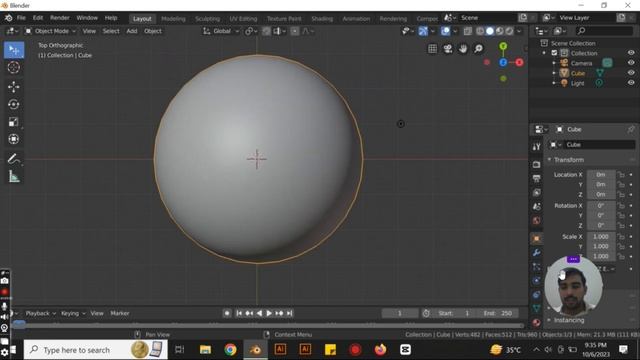This screenshot has height=360, width=640.
Task: Open the Output properties tab
Action: (x=537, y=178)
